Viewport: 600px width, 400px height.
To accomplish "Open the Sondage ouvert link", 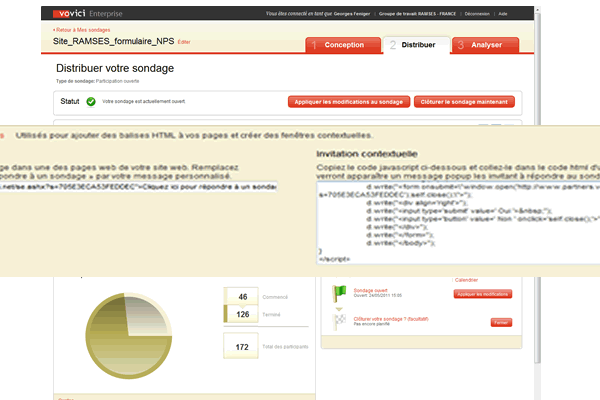I will (x=370, y=291).
